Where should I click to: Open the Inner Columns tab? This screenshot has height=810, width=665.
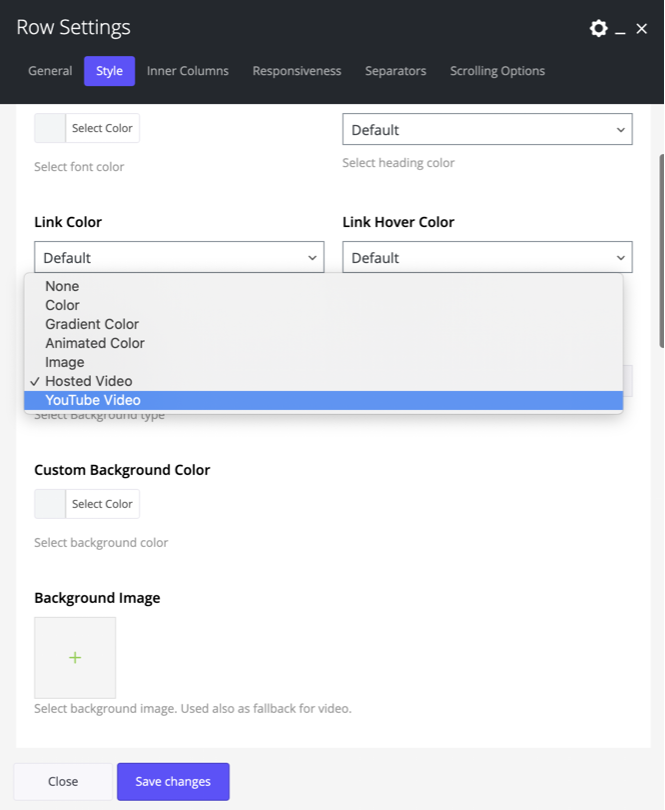[188, 71]
